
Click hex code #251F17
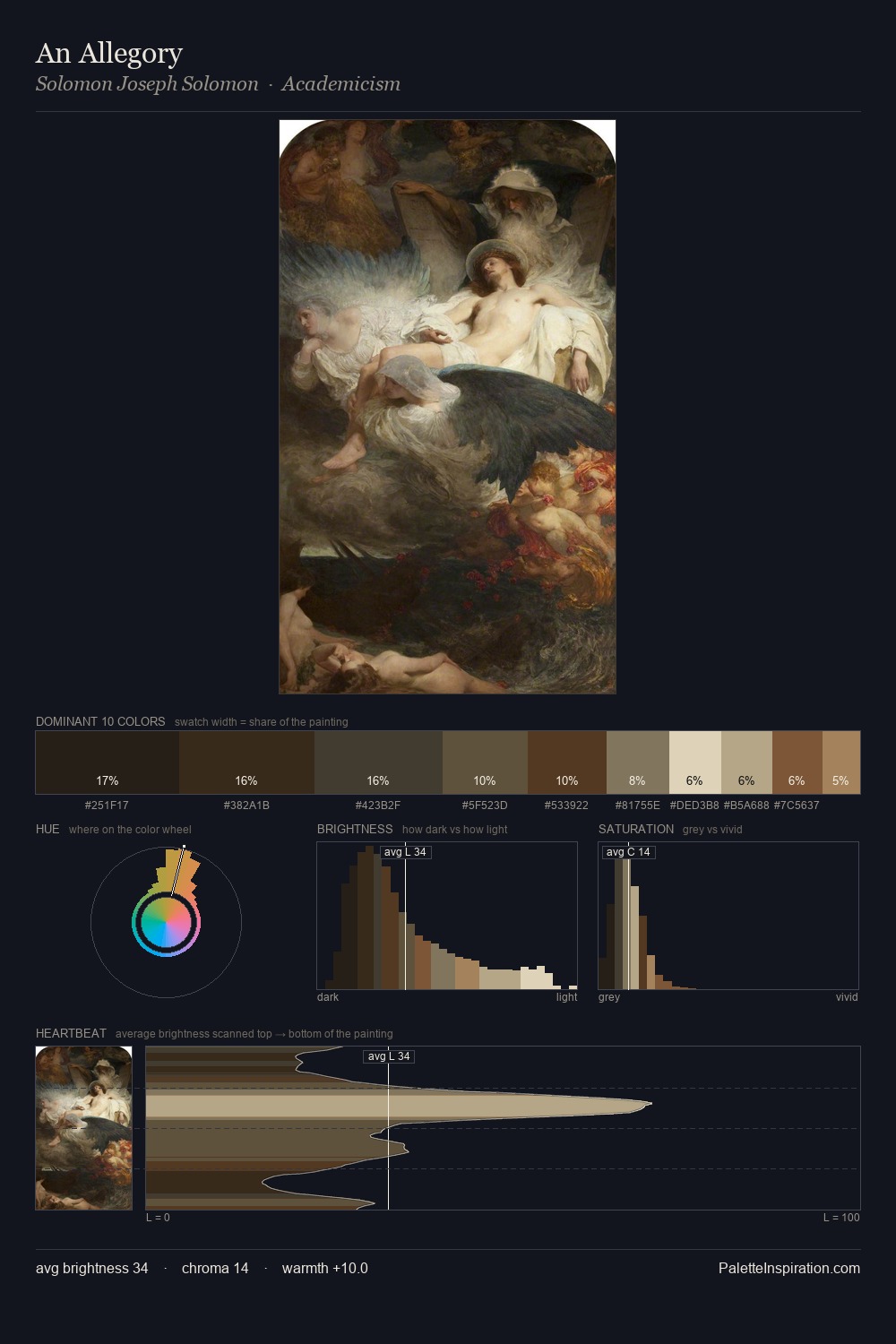coord(107,806)
